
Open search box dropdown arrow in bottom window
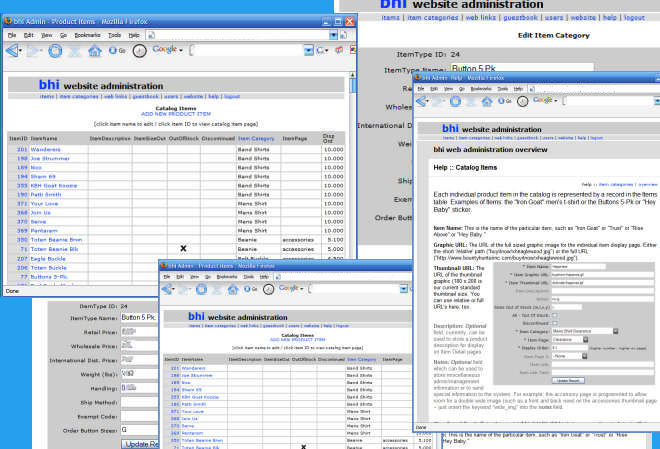pyautogui.click(x=404, y=289)
